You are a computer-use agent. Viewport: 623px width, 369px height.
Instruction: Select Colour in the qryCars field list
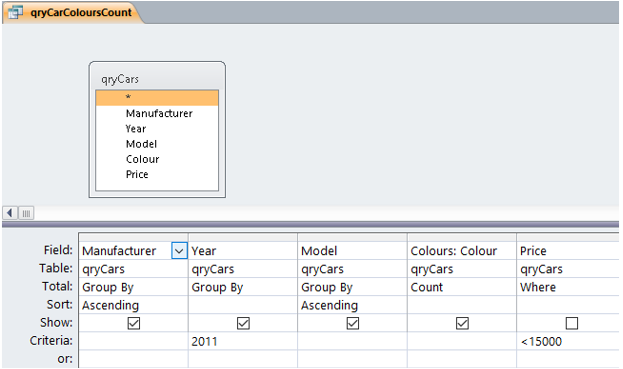pyautogui.click(x=143, y=159)
